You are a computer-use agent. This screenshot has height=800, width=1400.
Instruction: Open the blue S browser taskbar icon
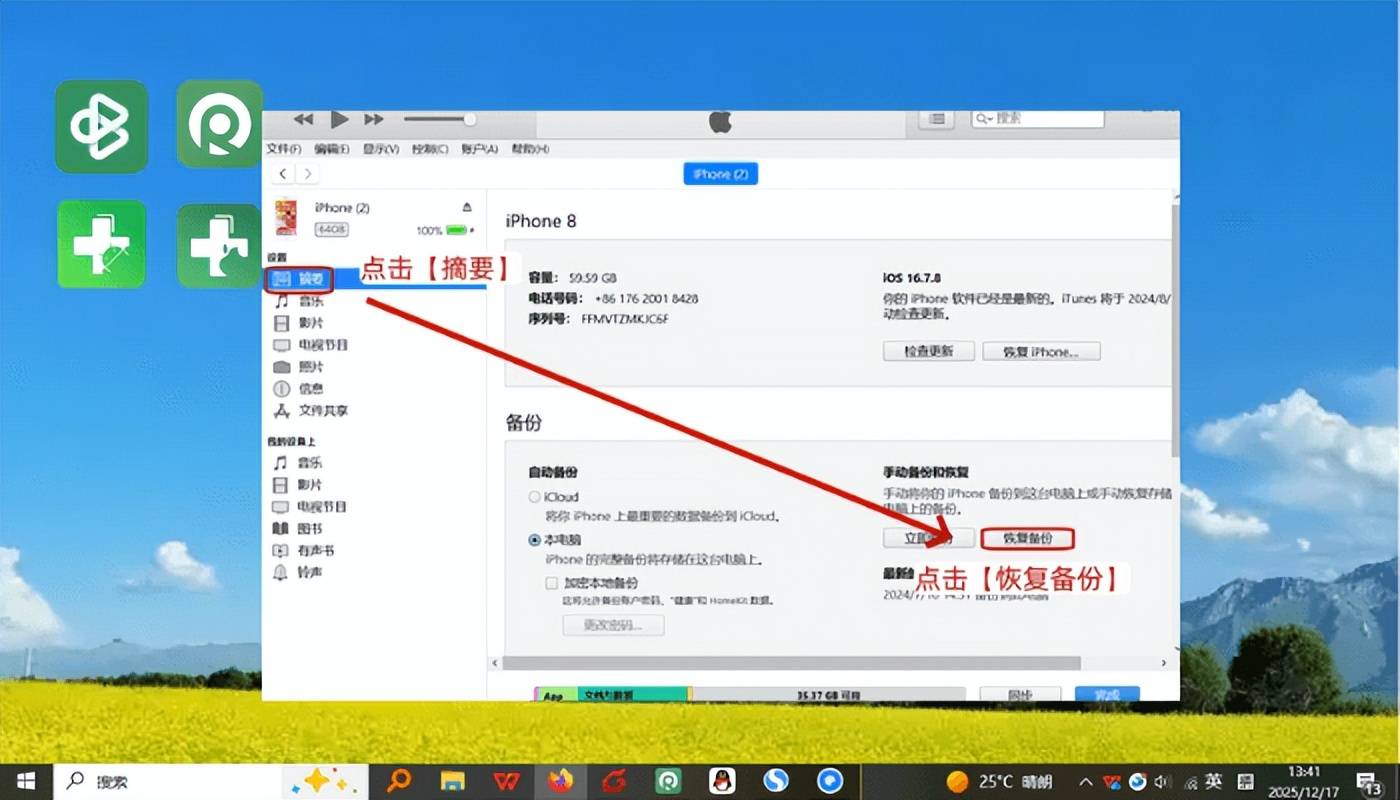point(776,781)
